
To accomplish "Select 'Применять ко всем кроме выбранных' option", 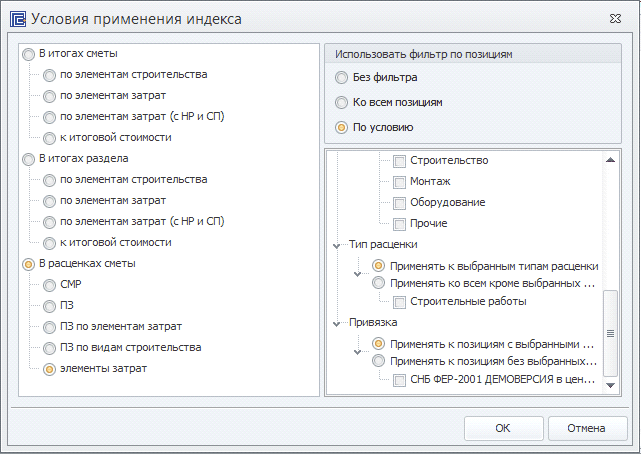I will (379, 283).
